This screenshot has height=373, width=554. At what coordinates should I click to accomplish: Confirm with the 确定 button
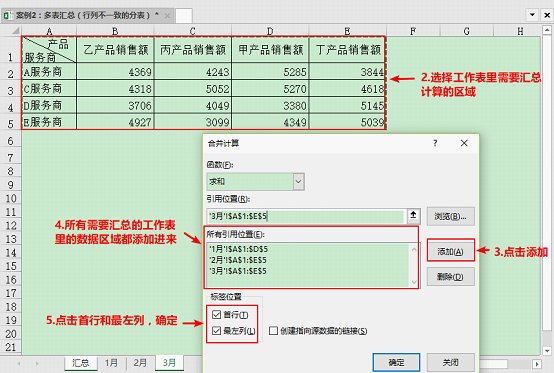click(x=396, y=362)
